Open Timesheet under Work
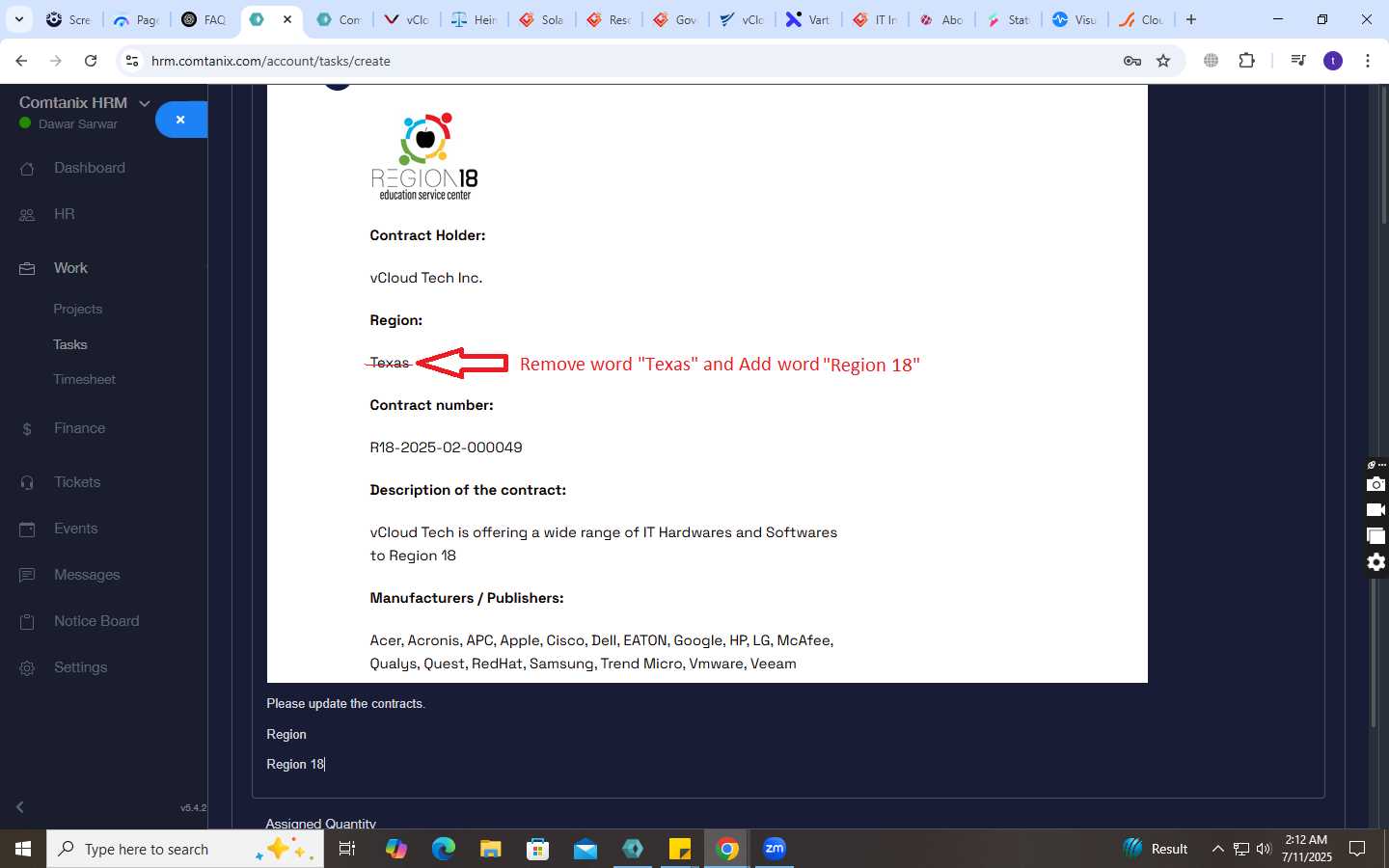1389x868 pixels. pyautogui.click(x=85, y=379)
